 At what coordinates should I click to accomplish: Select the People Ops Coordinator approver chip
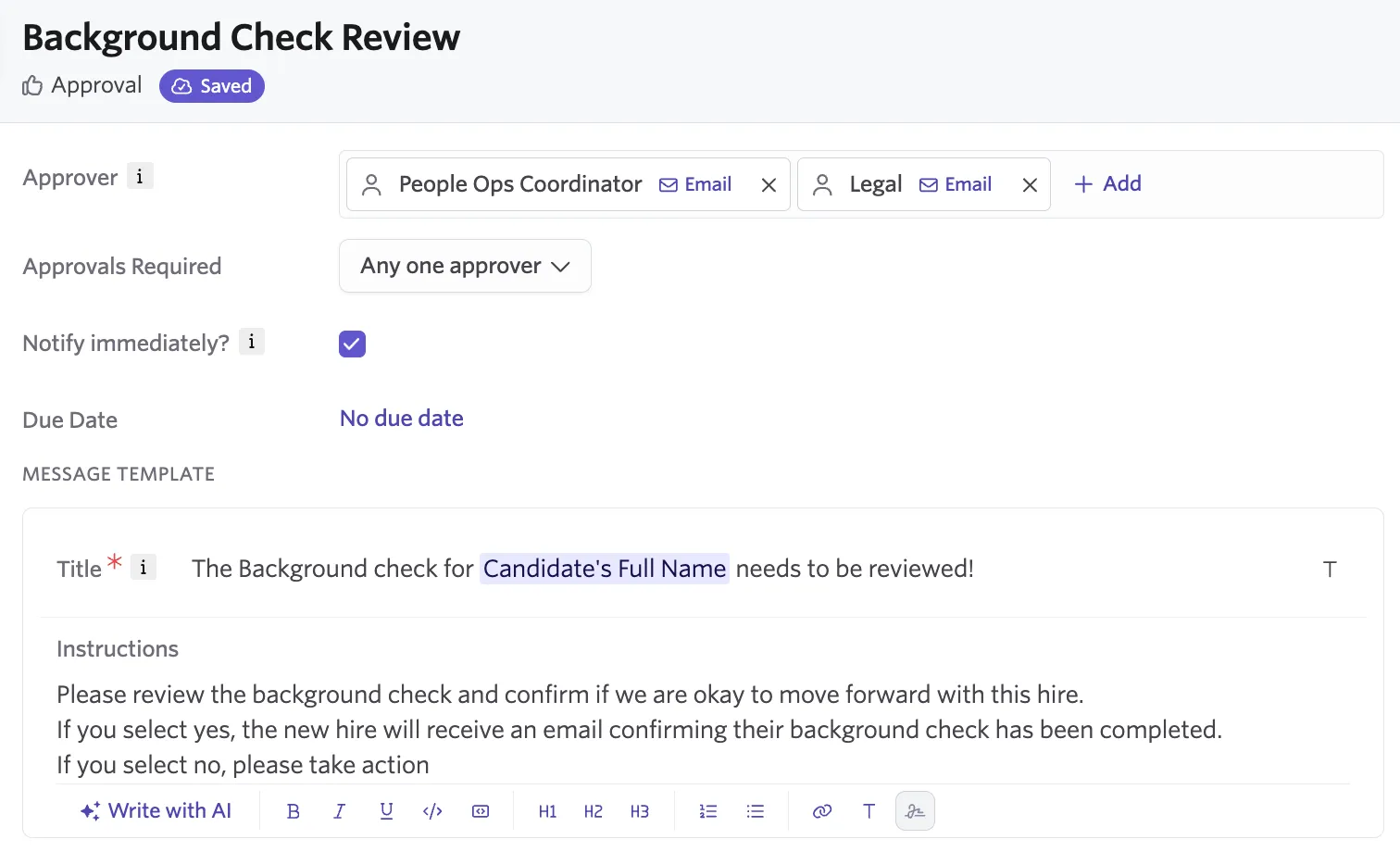point(569,184)
